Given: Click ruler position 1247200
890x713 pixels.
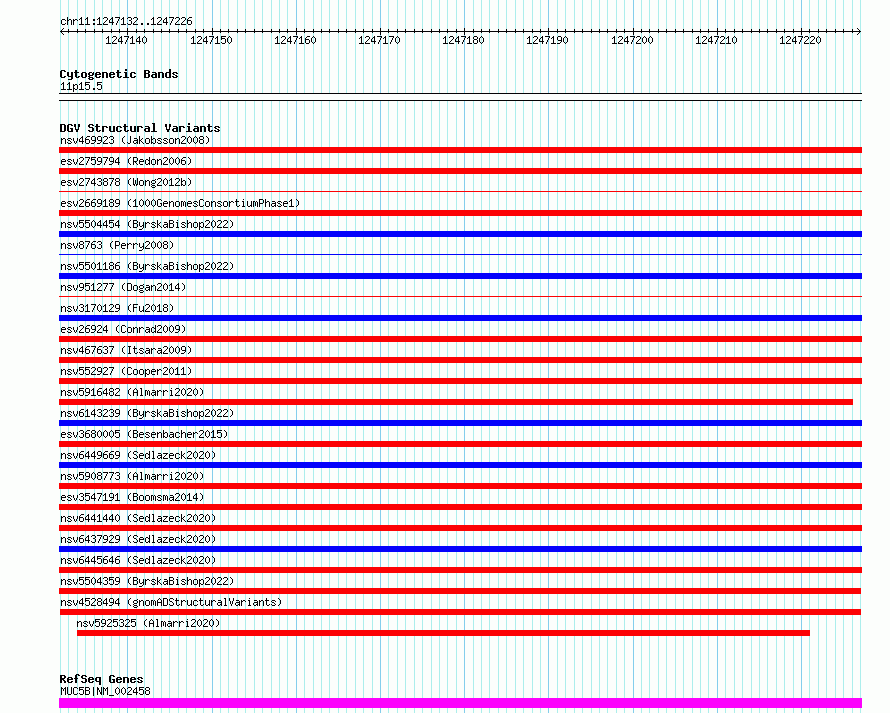Looking at the screenshot, I should point(632,40).
